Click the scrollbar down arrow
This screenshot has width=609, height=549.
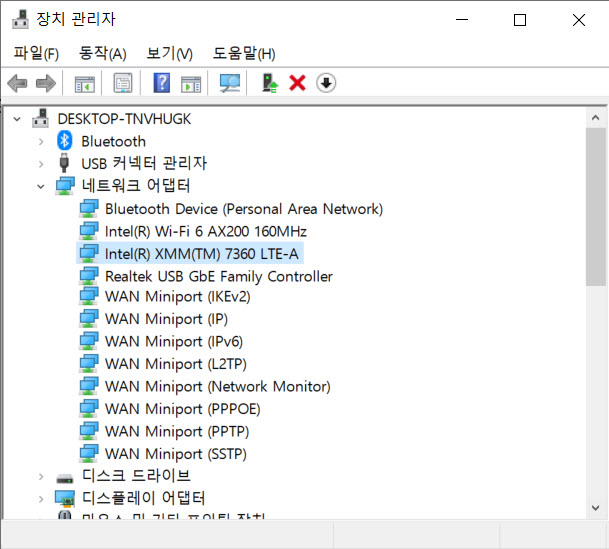click(595, 507)
